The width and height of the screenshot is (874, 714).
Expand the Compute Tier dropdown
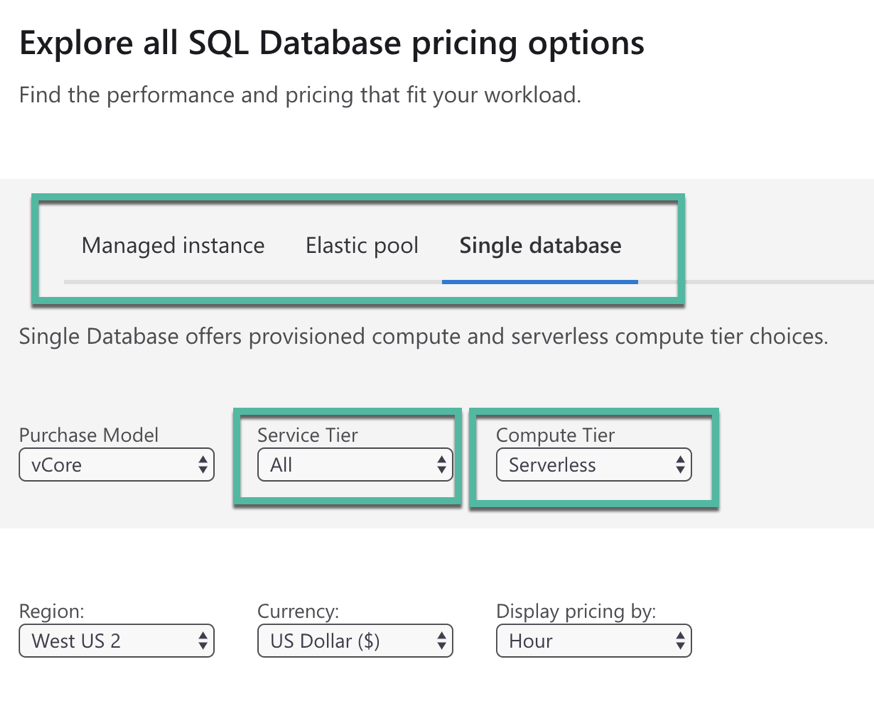[592, 465]
